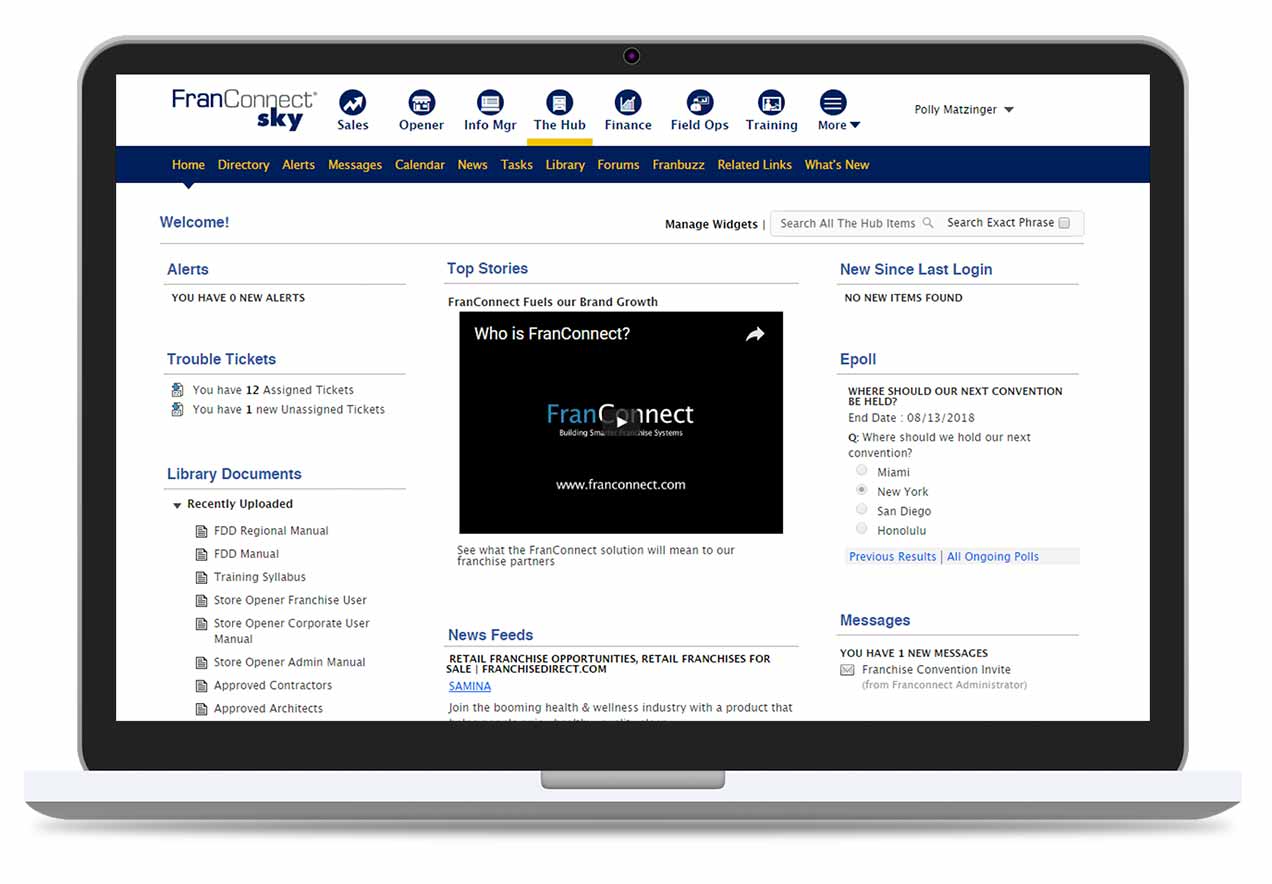Image resolution: width=1272 pixels, height=884 pixels.
Task: Open the FDD Regional Manual document
Action: [271, 531]
